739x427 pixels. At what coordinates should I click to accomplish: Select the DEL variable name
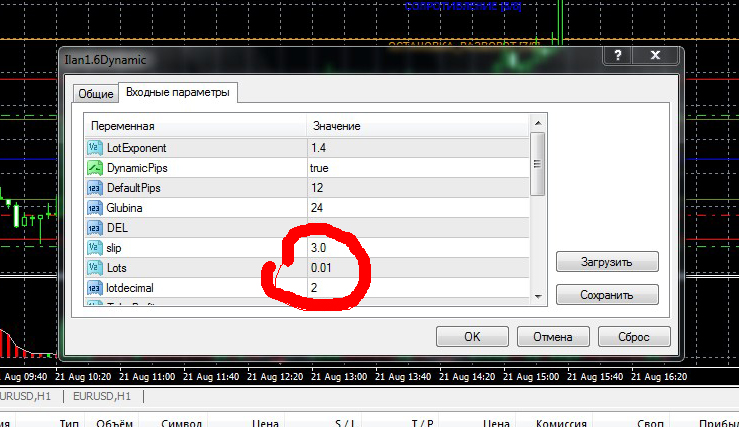coord(117,228)
